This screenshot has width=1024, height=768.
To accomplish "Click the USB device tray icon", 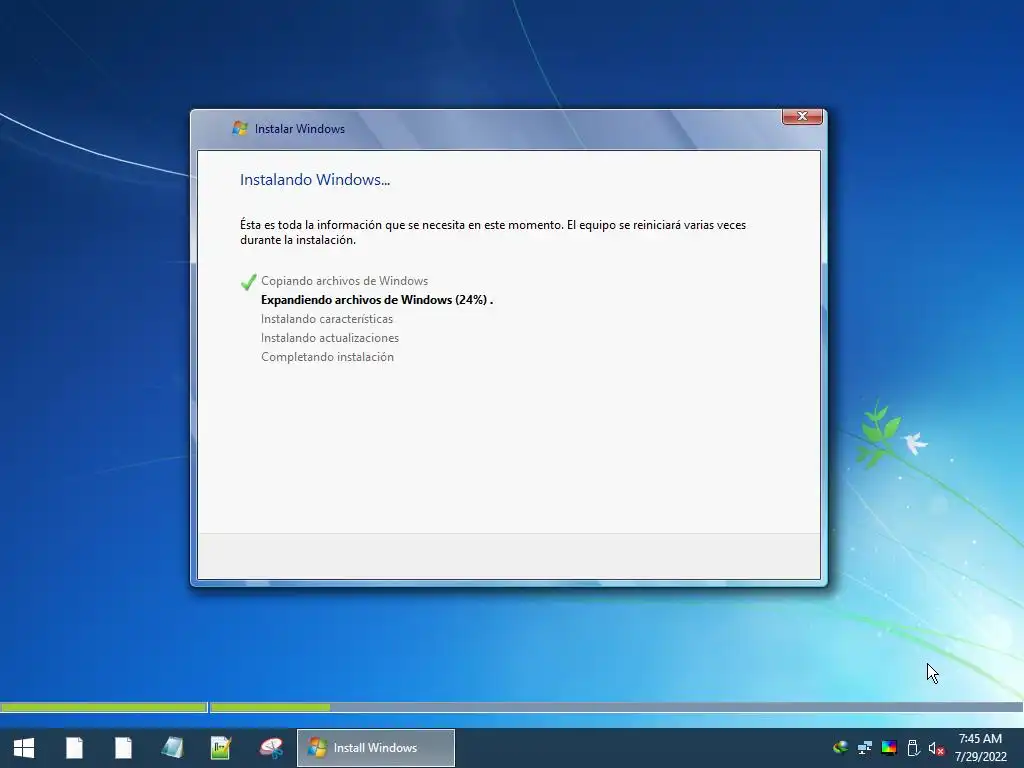I will [x=913, y=747].
